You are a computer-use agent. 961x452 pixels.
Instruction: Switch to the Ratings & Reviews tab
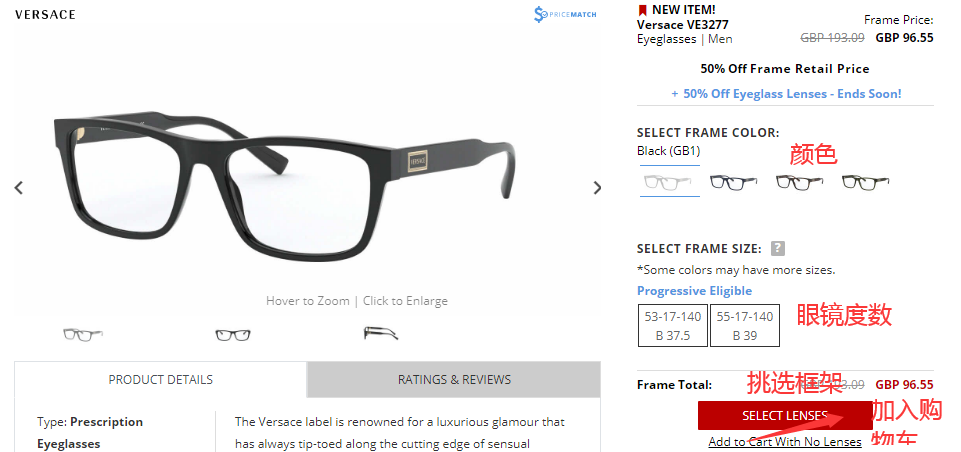click(454, 380)
